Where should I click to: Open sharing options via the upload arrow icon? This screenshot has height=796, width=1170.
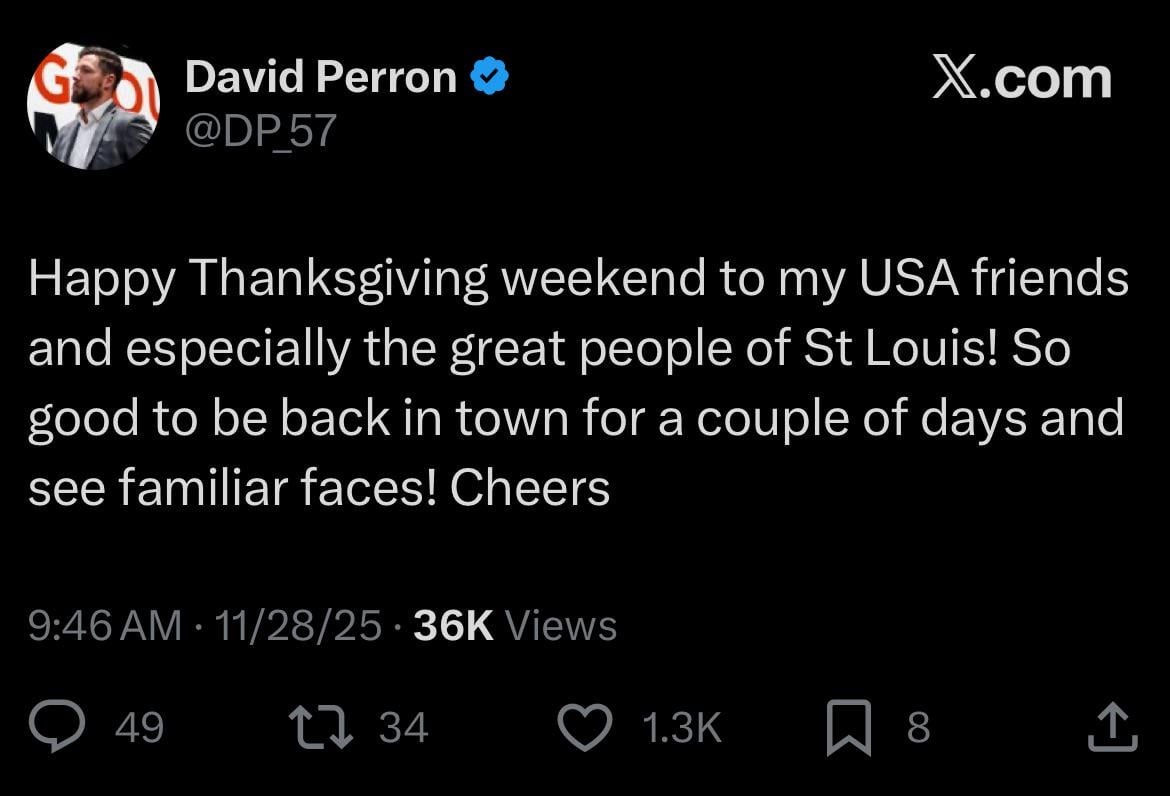pos(1113,727)
